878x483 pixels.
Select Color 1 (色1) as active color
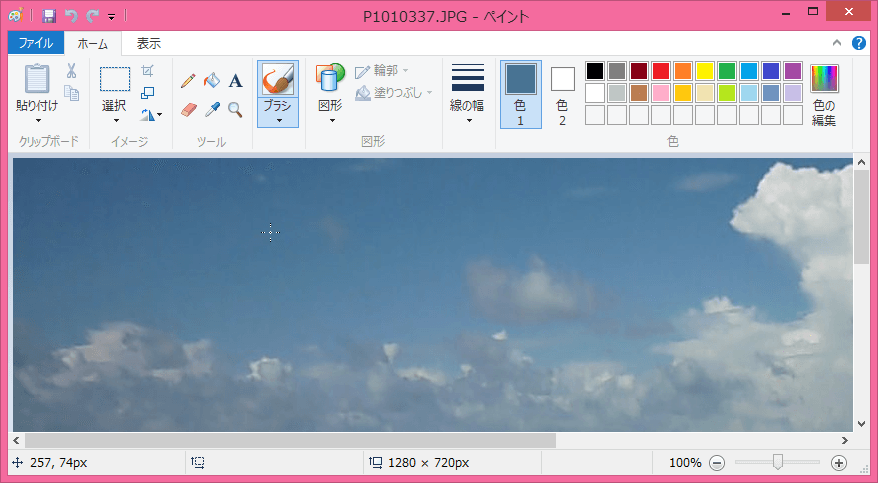pos(521,95)
